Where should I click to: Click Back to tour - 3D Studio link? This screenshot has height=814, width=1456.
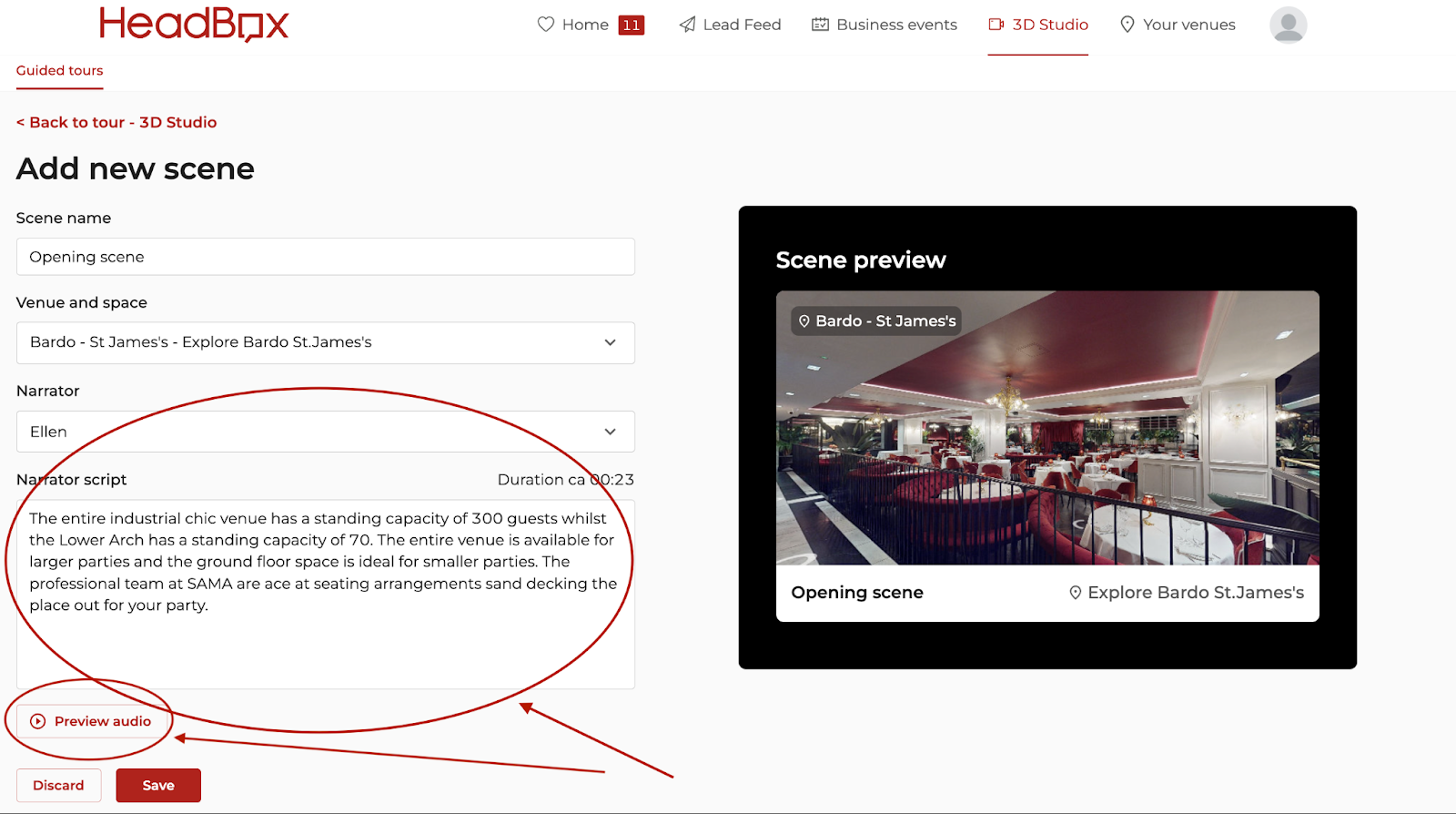click(116, 122)
